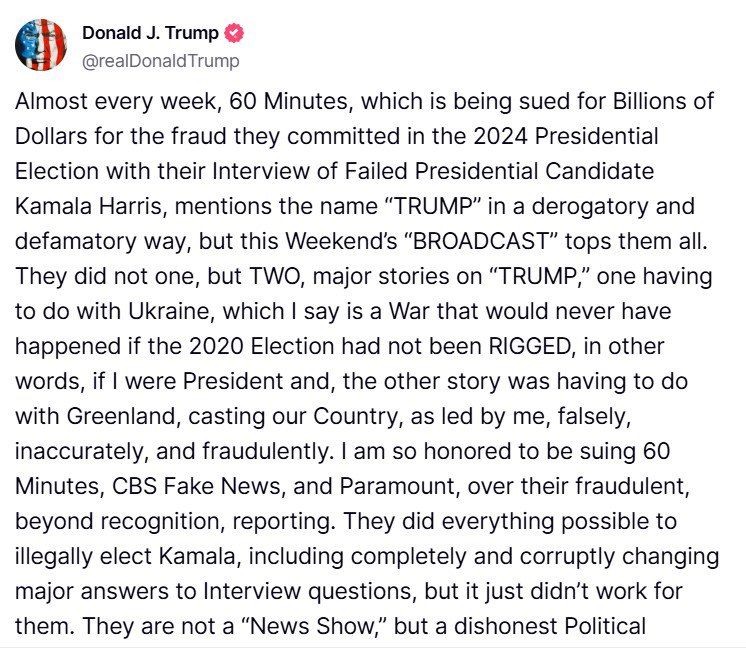Open the Donald J. Trump display name
The height and width of the screenshot is (652, 746).
(x=150, y=33)
